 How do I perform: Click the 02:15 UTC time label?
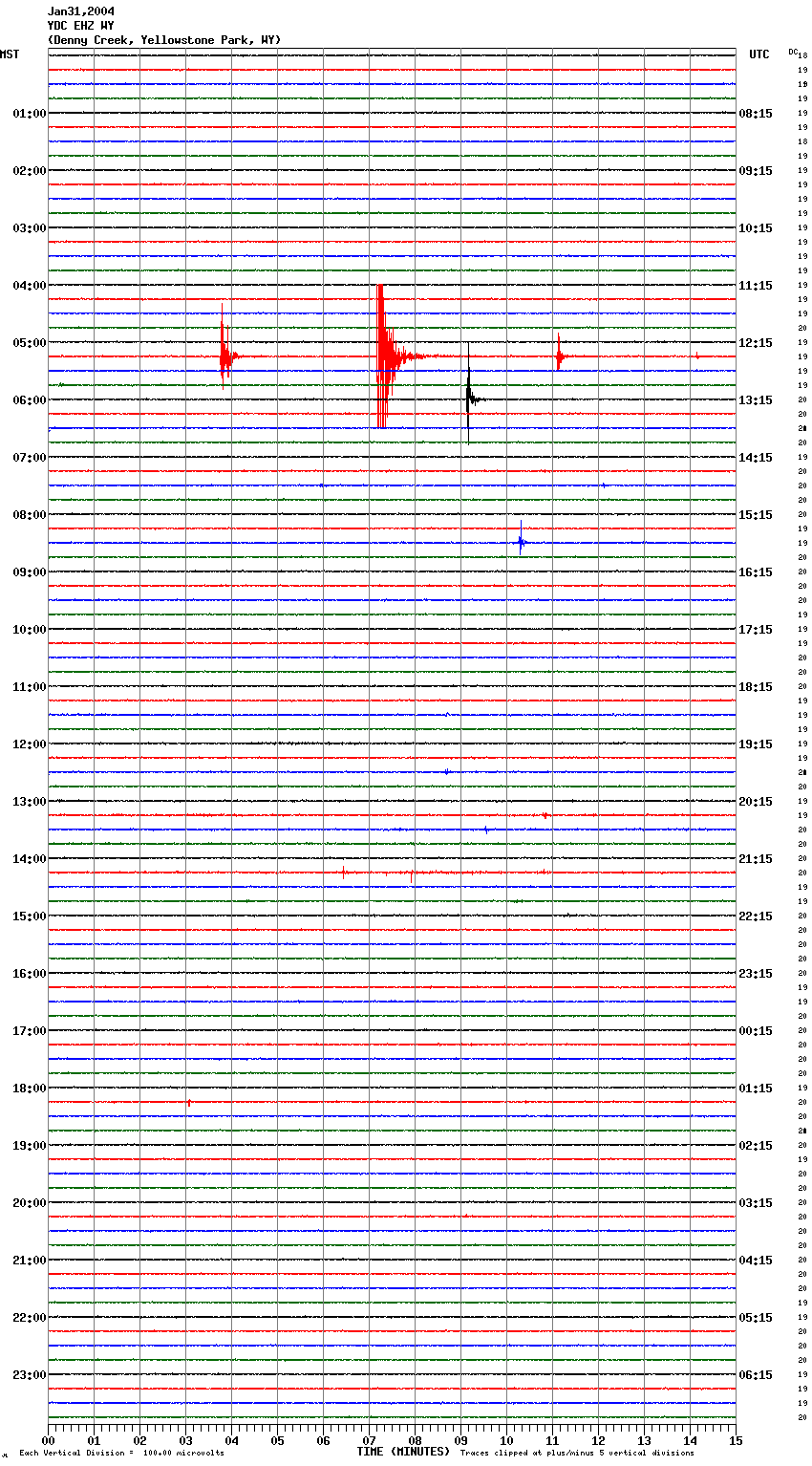click(x=756, y=1146)
